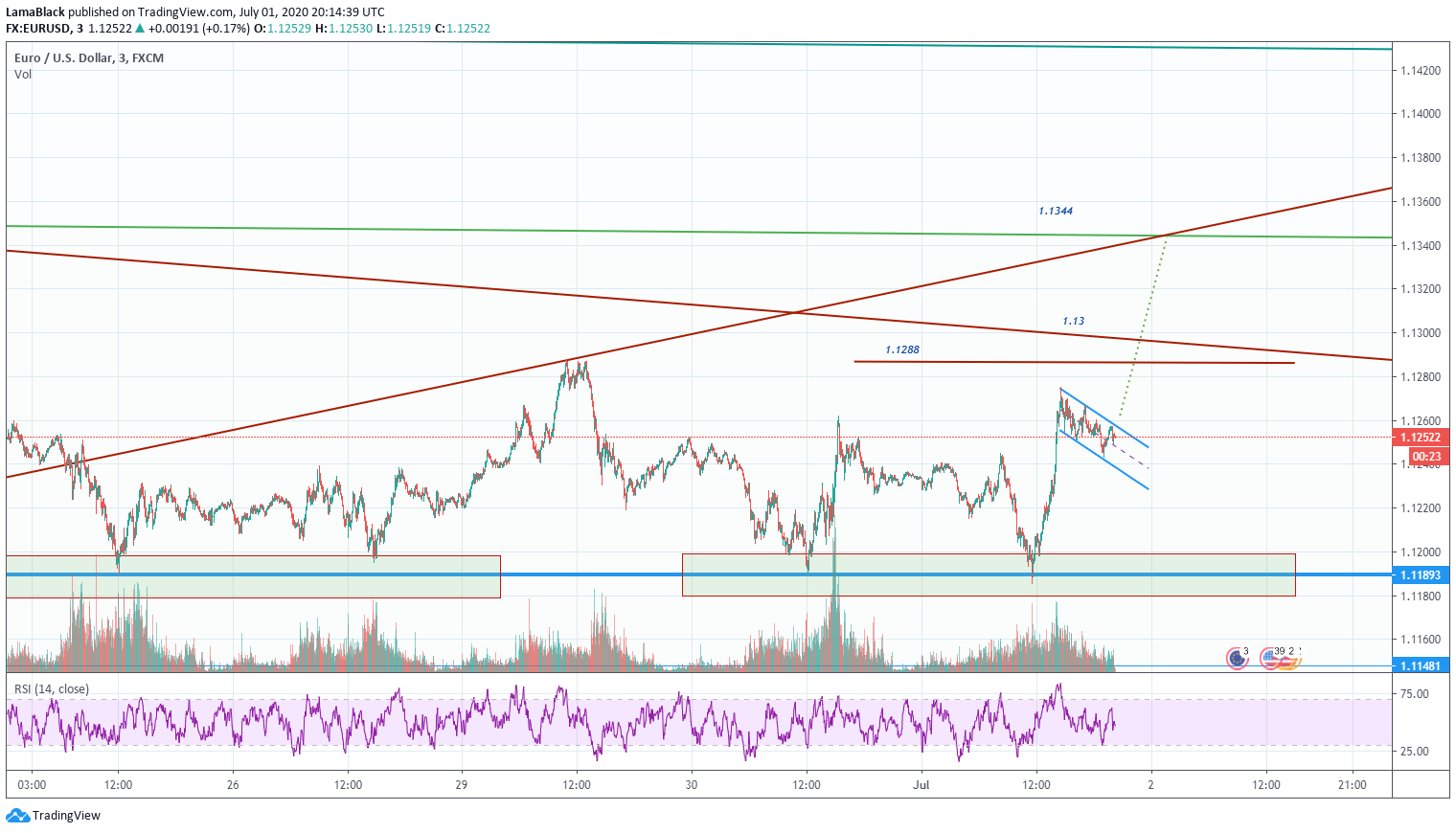This screenshot has width=1456, height=833.
Task: Select the 1.13 text annotation
Action: [x=1073, y=322]
